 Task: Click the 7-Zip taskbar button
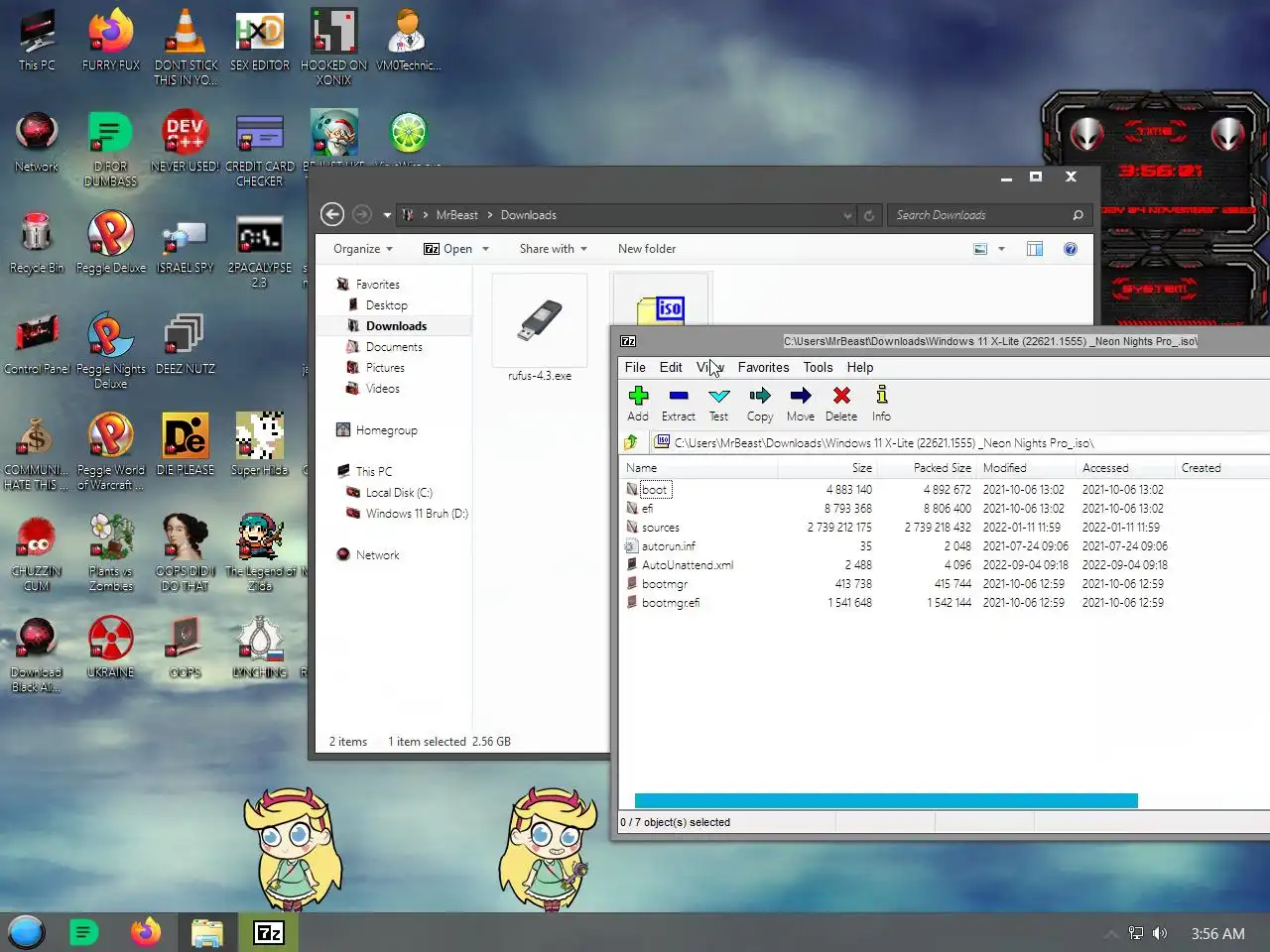tap(269, 932)
